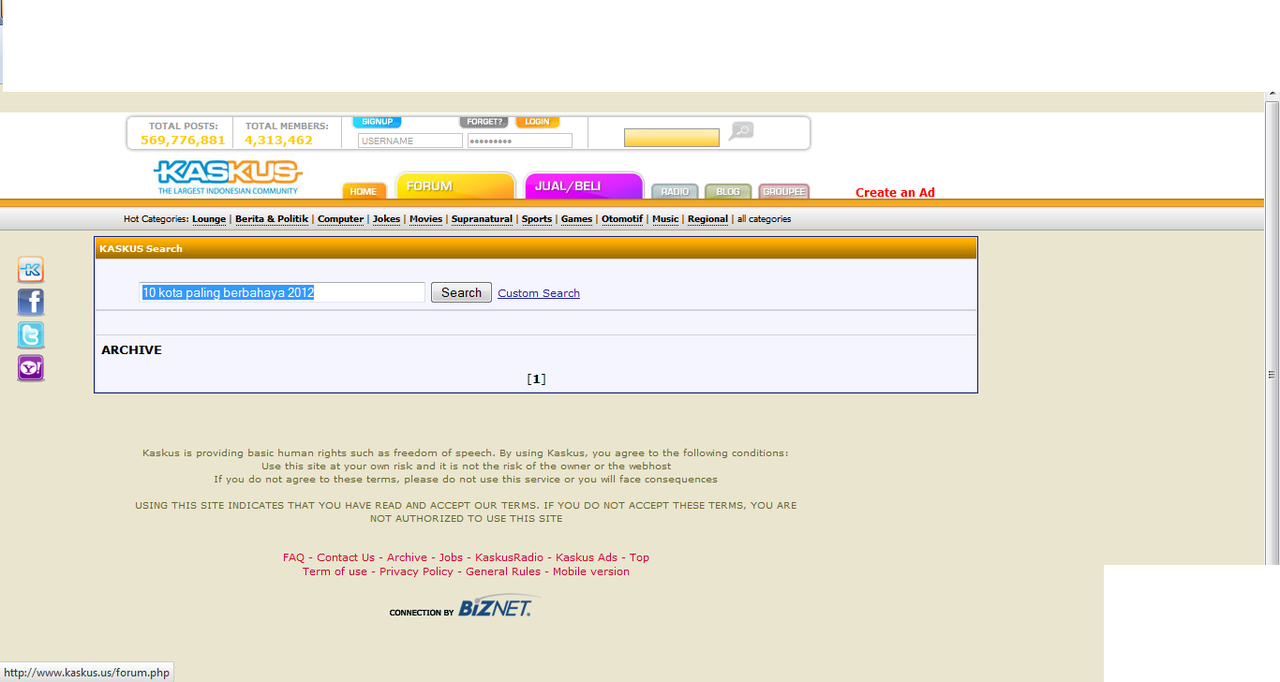Click page number 1 in archive

tap(536, 379)
